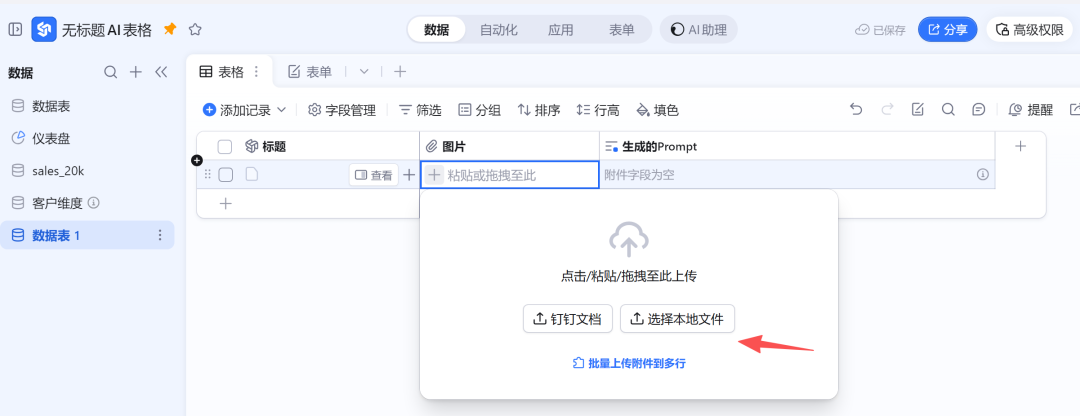Add a new view tab
The image size is (1080, 416).
[399, 71]
